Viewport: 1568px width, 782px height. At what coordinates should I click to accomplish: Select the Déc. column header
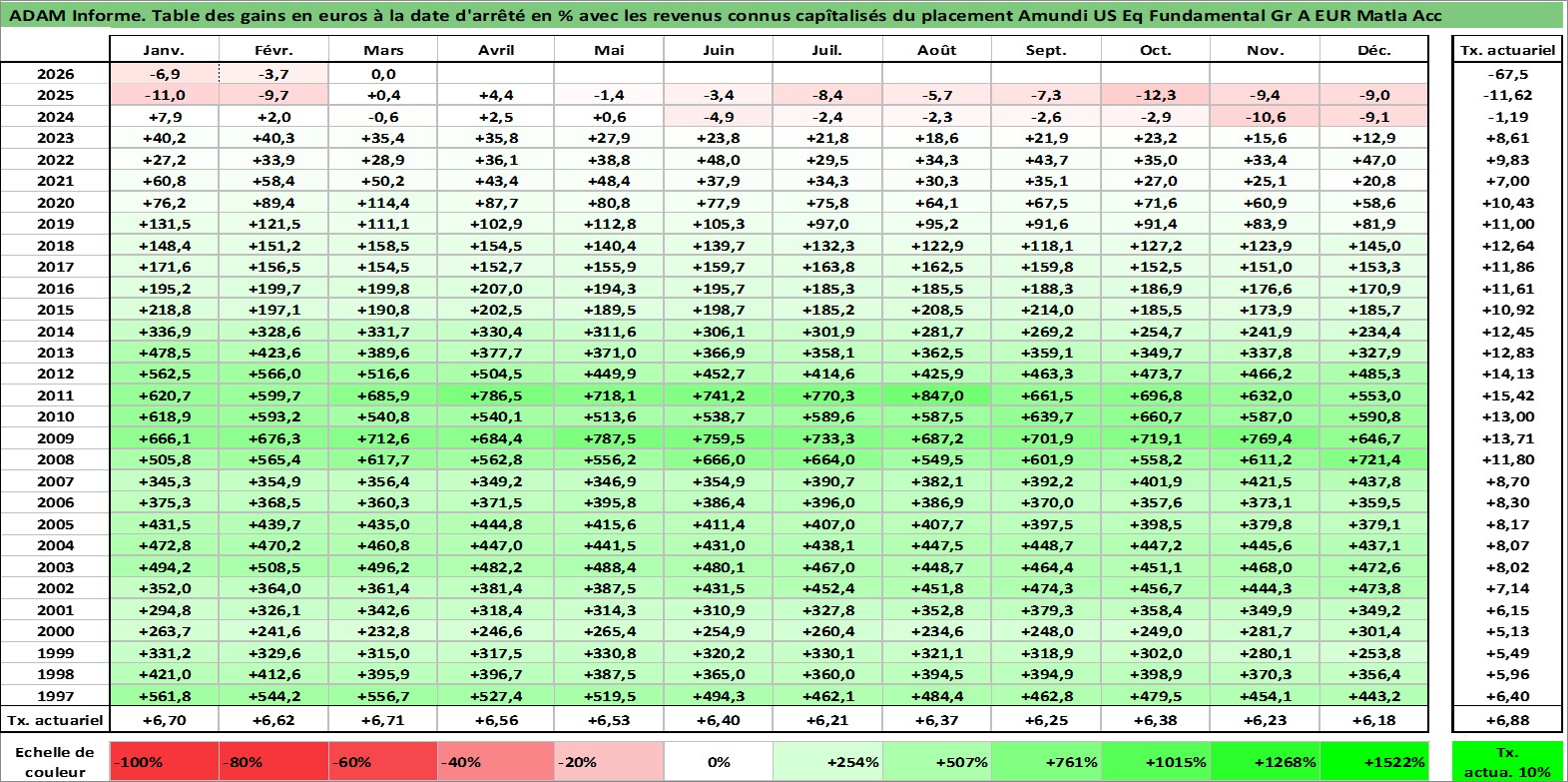1374,50
